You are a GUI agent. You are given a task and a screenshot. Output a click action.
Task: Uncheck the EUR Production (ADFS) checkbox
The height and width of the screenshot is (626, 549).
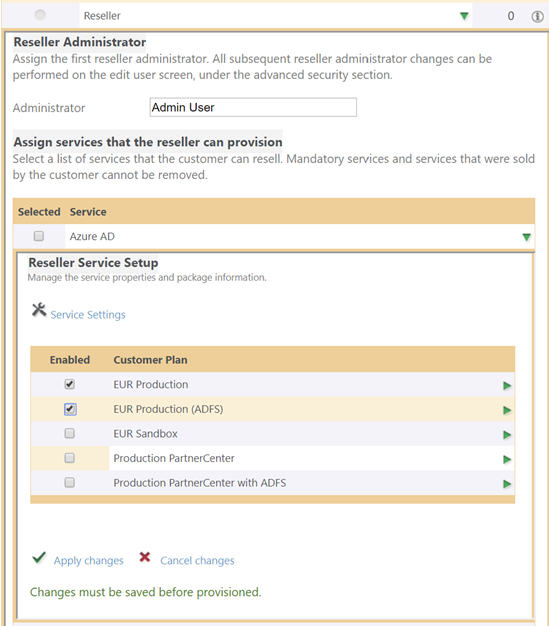click(70, 409)
